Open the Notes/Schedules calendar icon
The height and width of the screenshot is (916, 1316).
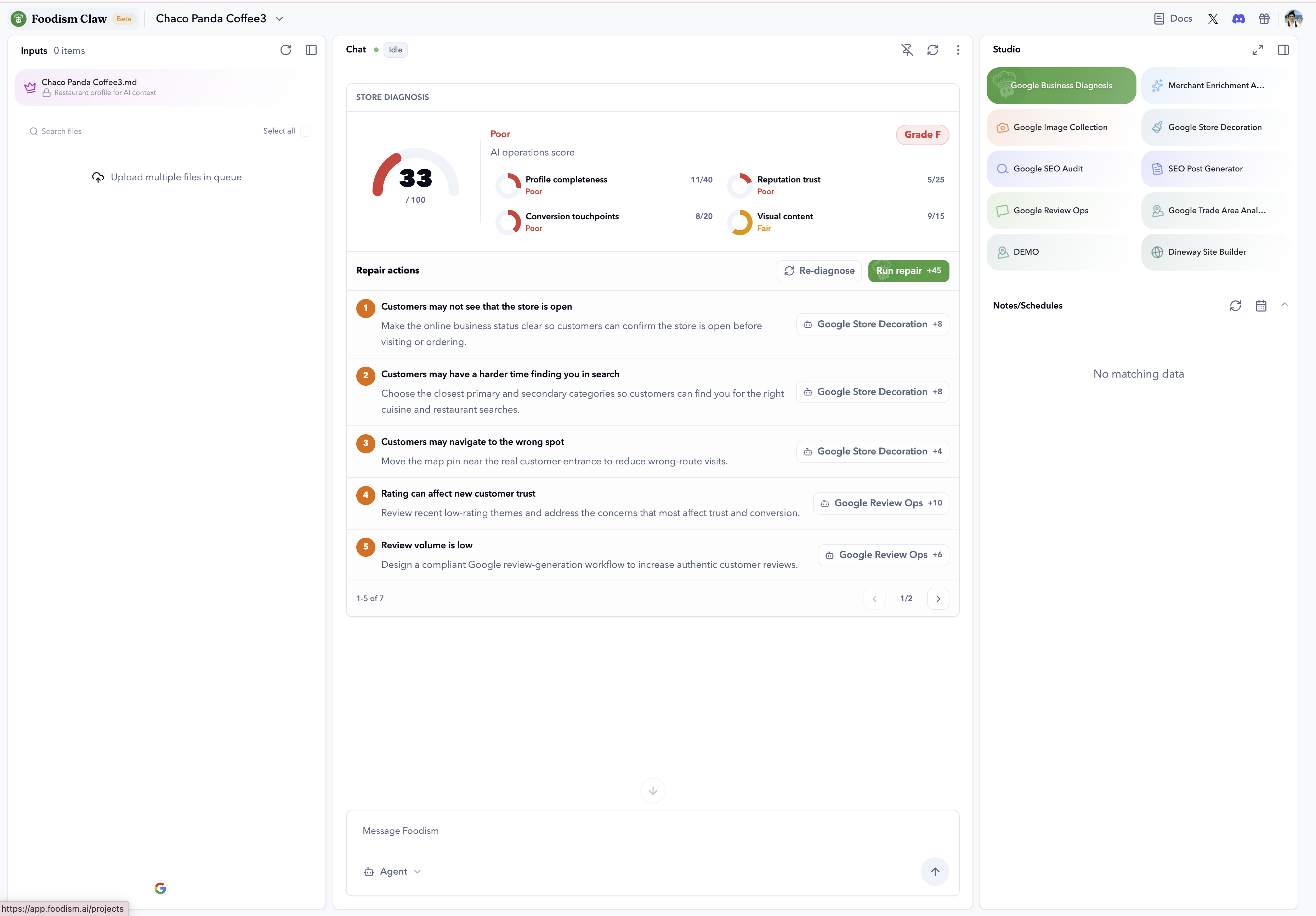point(1261,306)
